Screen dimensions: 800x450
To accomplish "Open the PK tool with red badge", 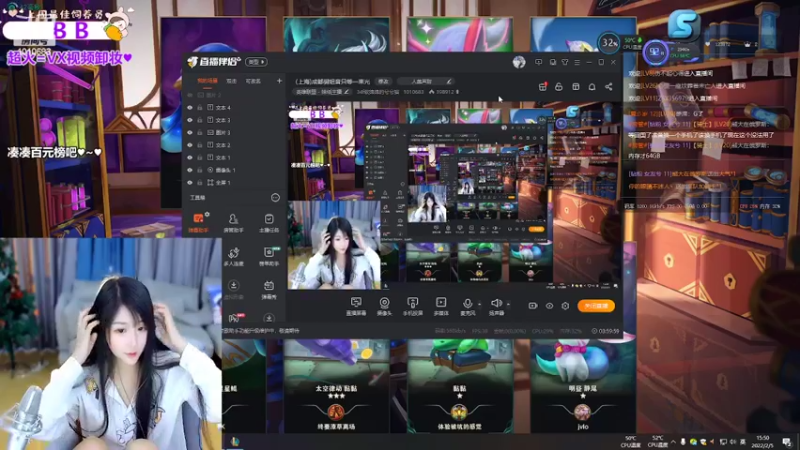I will click(234, 318).
